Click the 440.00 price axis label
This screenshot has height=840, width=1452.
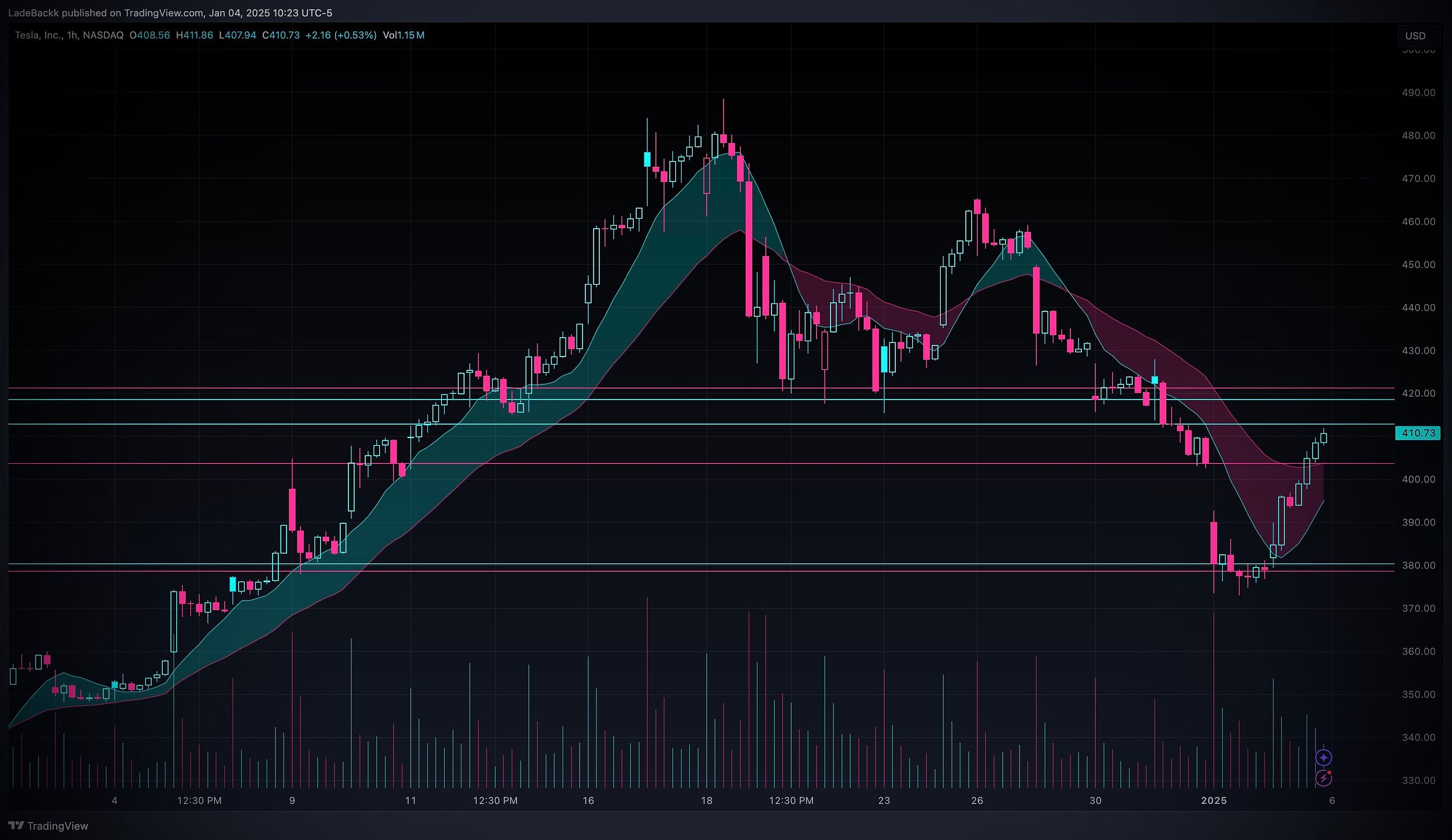coord(1419,307)
